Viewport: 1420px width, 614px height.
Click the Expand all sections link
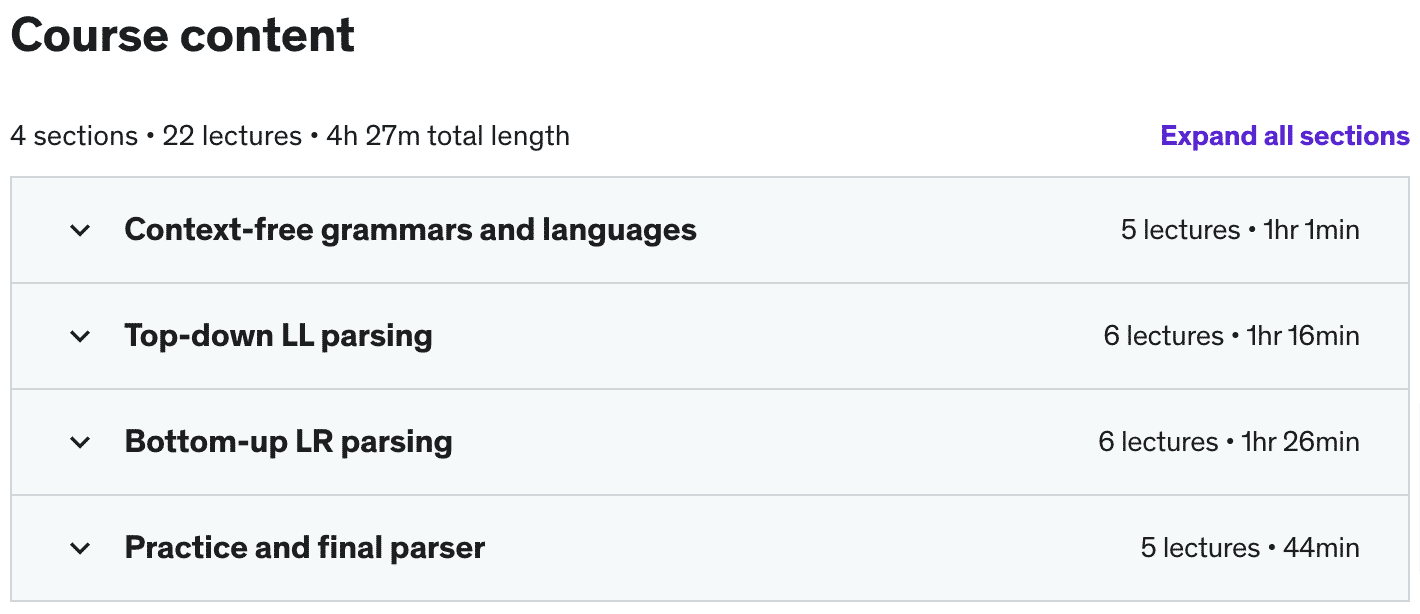[1285, 136]
